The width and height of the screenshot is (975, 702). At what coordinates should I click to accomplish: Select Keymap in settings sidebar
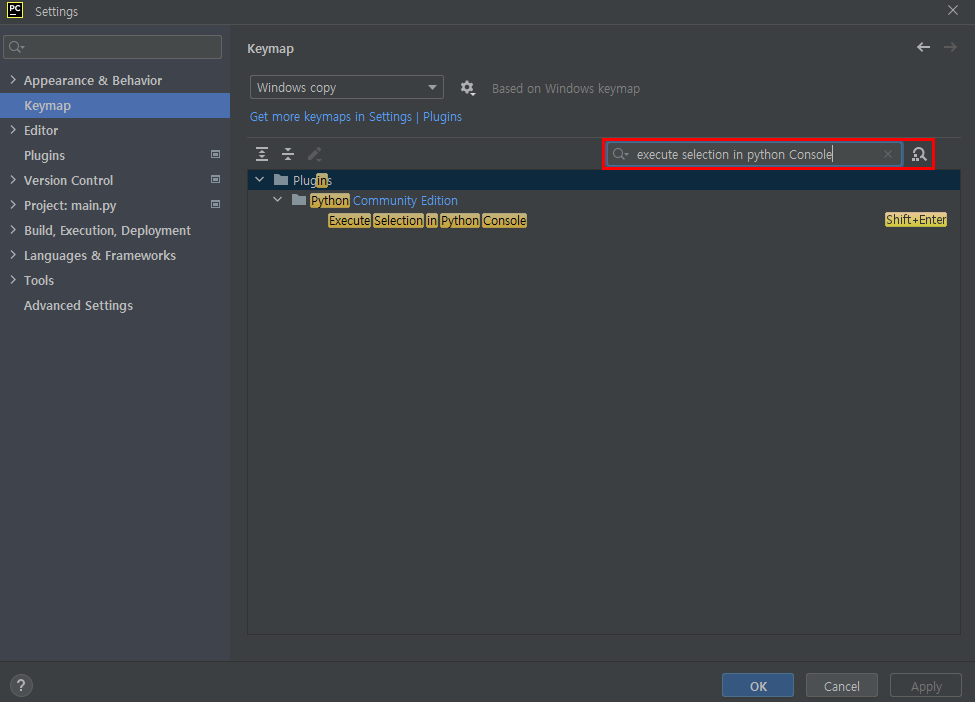pyautogui.click(x=115, y=105)
